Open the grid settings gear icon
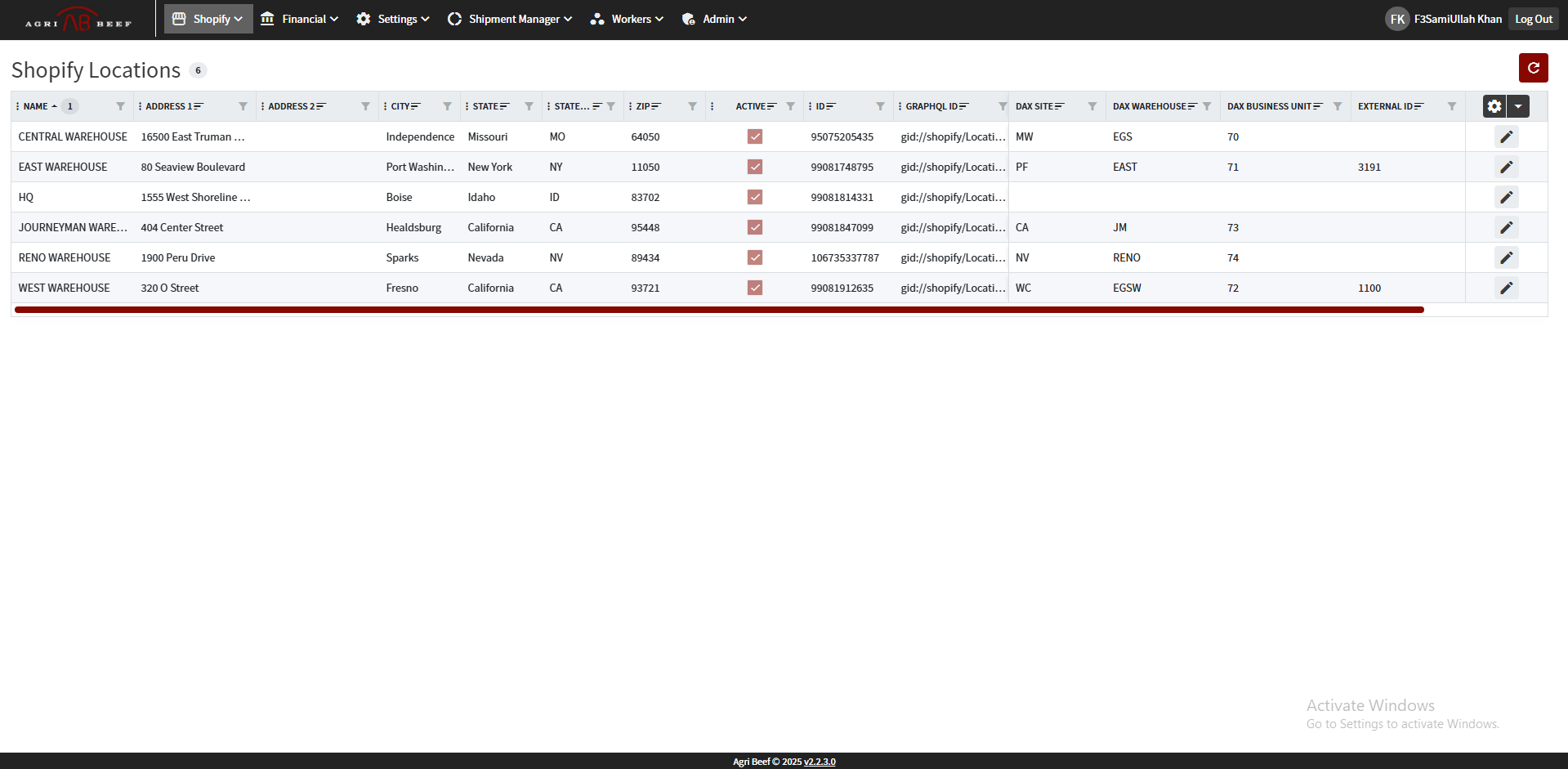This screenshot has height=769, width=1568. pos(1494,106)
